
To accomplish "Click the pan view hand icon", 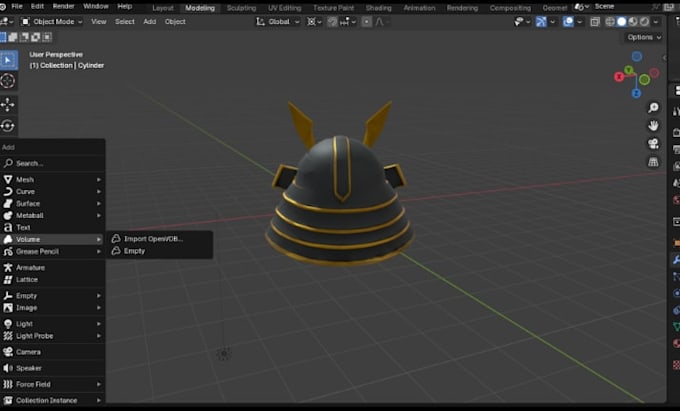I will [653, 126].
